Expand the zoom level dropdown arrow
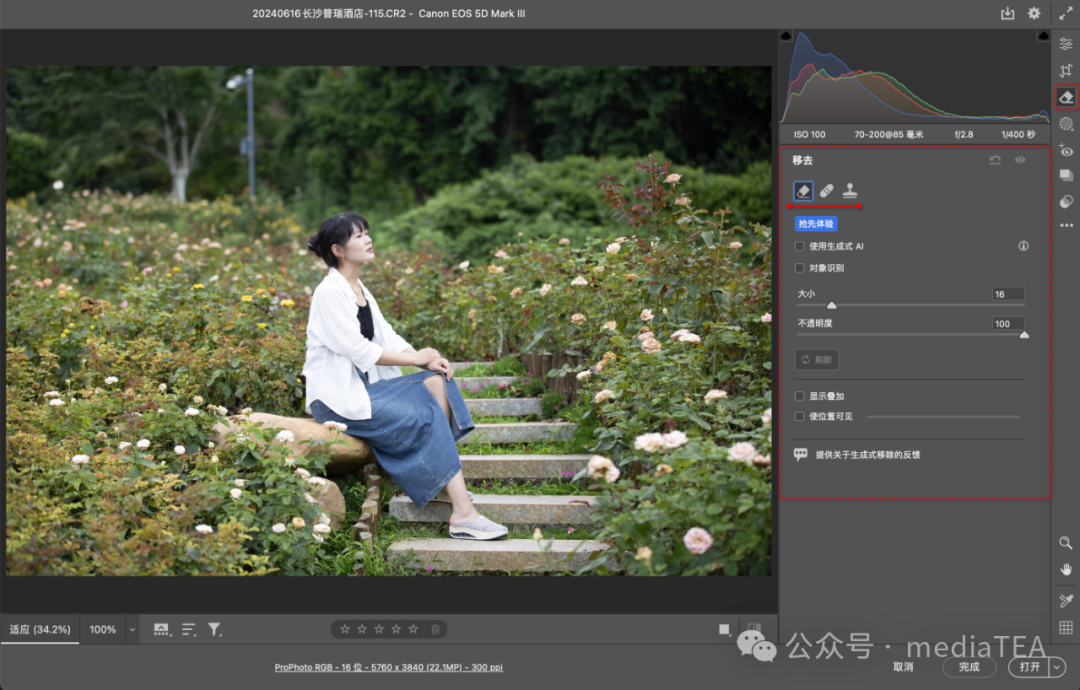Image resolution: width=1080 pixels, height=690 pixels. tap(132, 629)
